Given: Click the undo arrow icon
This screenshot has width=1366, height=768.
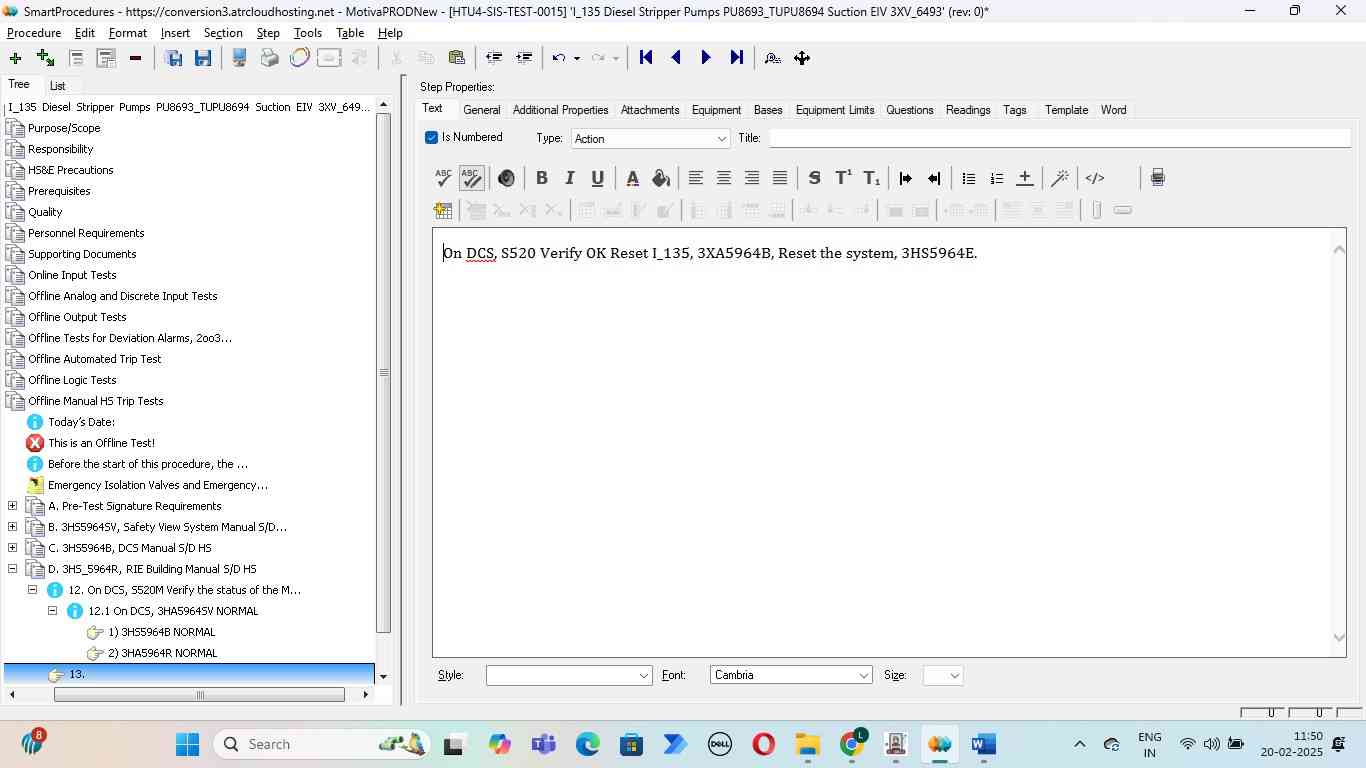Looking at the screenshot, I should tap(559, 58).
